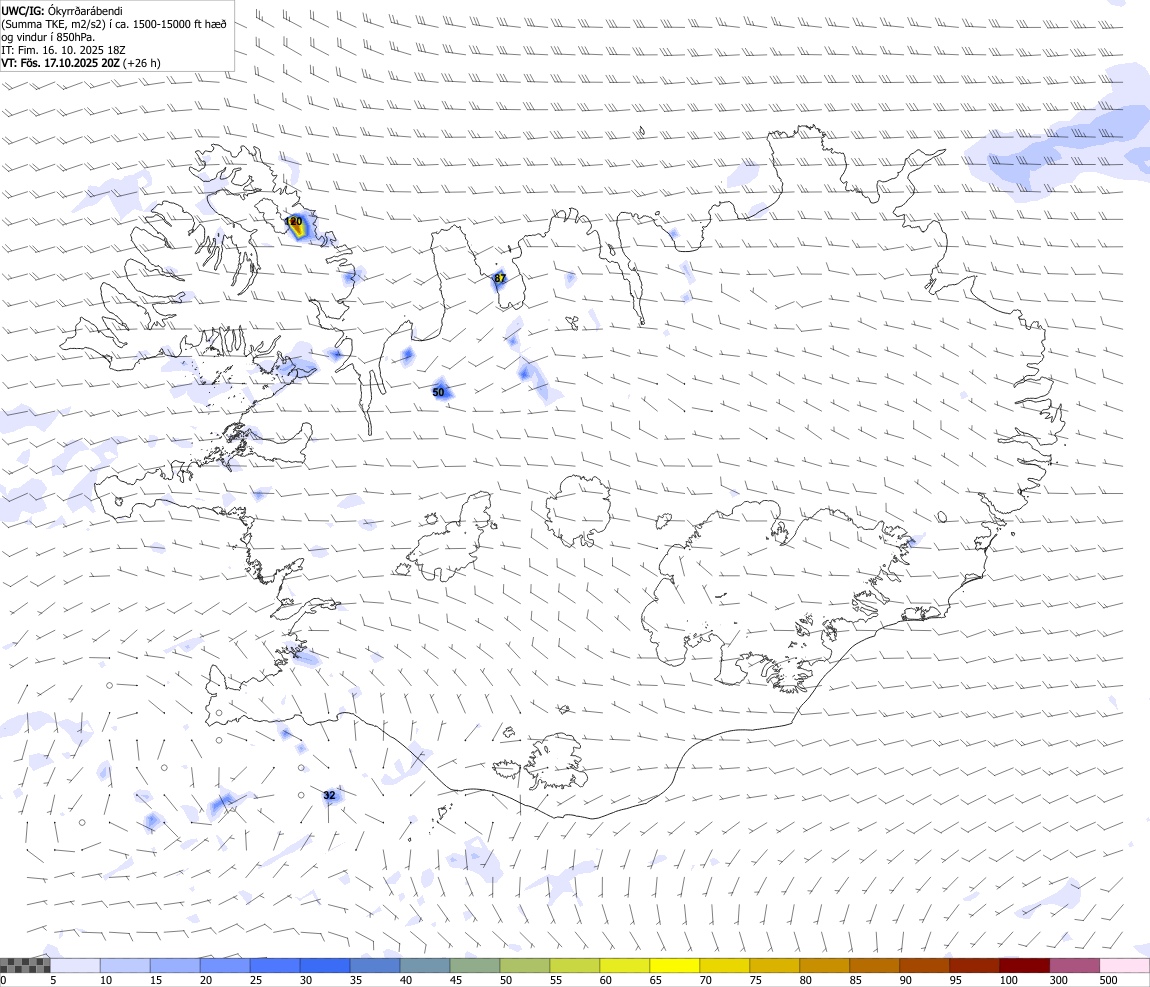Pick the 85–90 legend color swatch
This screenshot has width=1150, height=987.
tap(875, 965)
